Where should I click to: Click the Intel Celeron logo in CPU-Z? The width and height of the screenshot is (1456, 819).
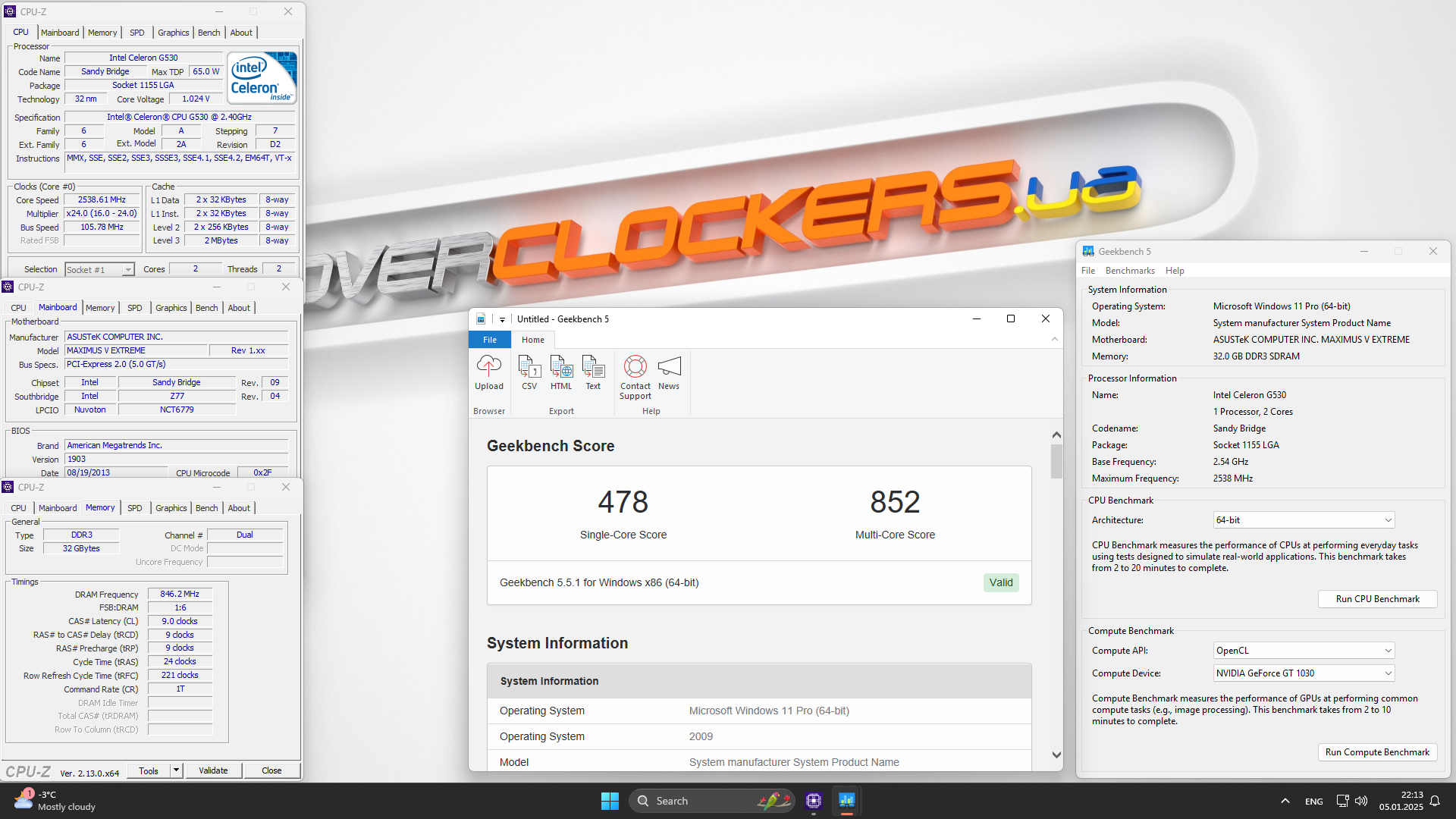(x=262, y=78)
